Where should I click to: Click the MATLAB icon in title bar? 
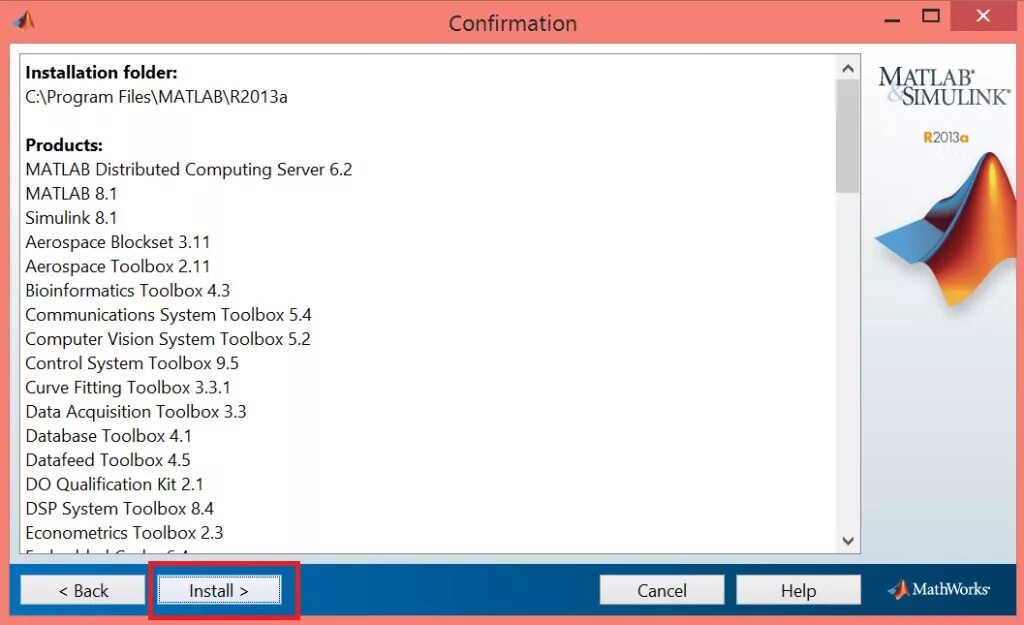[24, 22]
